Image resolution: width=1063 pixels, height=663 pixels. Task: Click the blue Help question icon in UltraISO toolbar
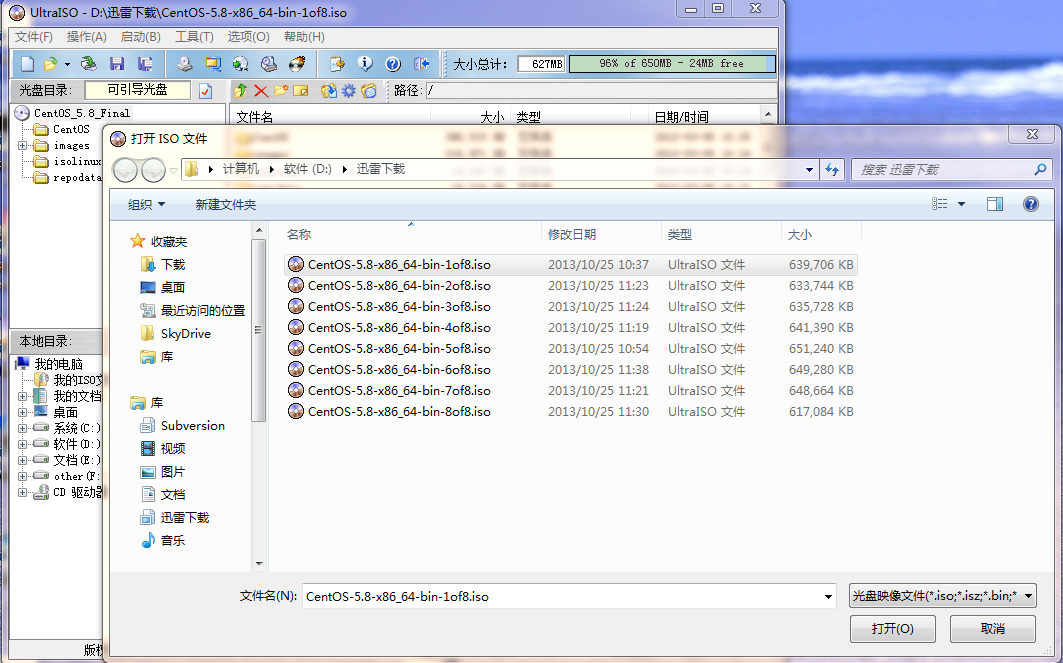[393, 64]
